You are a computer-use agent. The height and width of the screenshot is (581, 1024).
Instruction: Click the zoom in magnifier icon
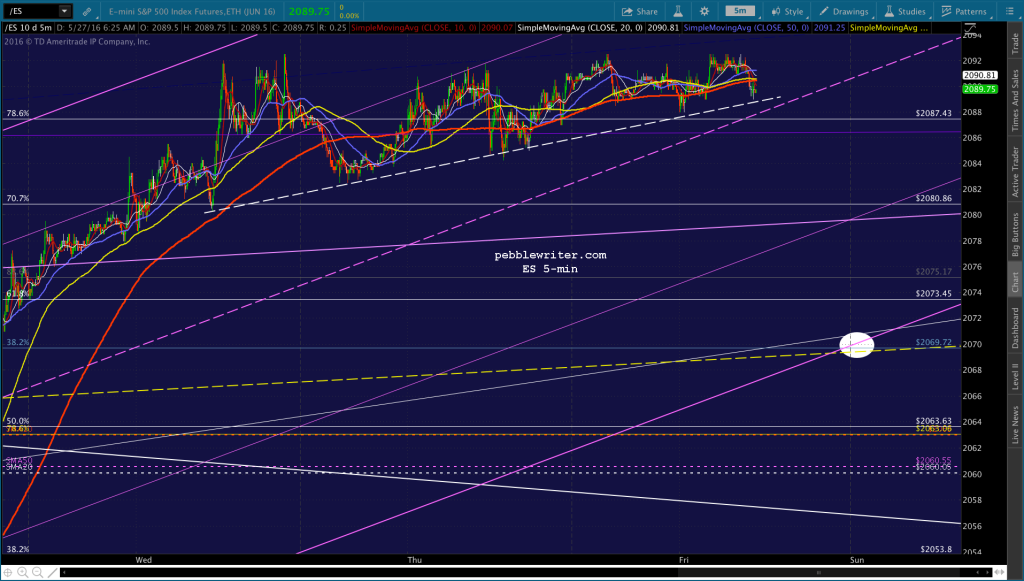tap(23, 573)
